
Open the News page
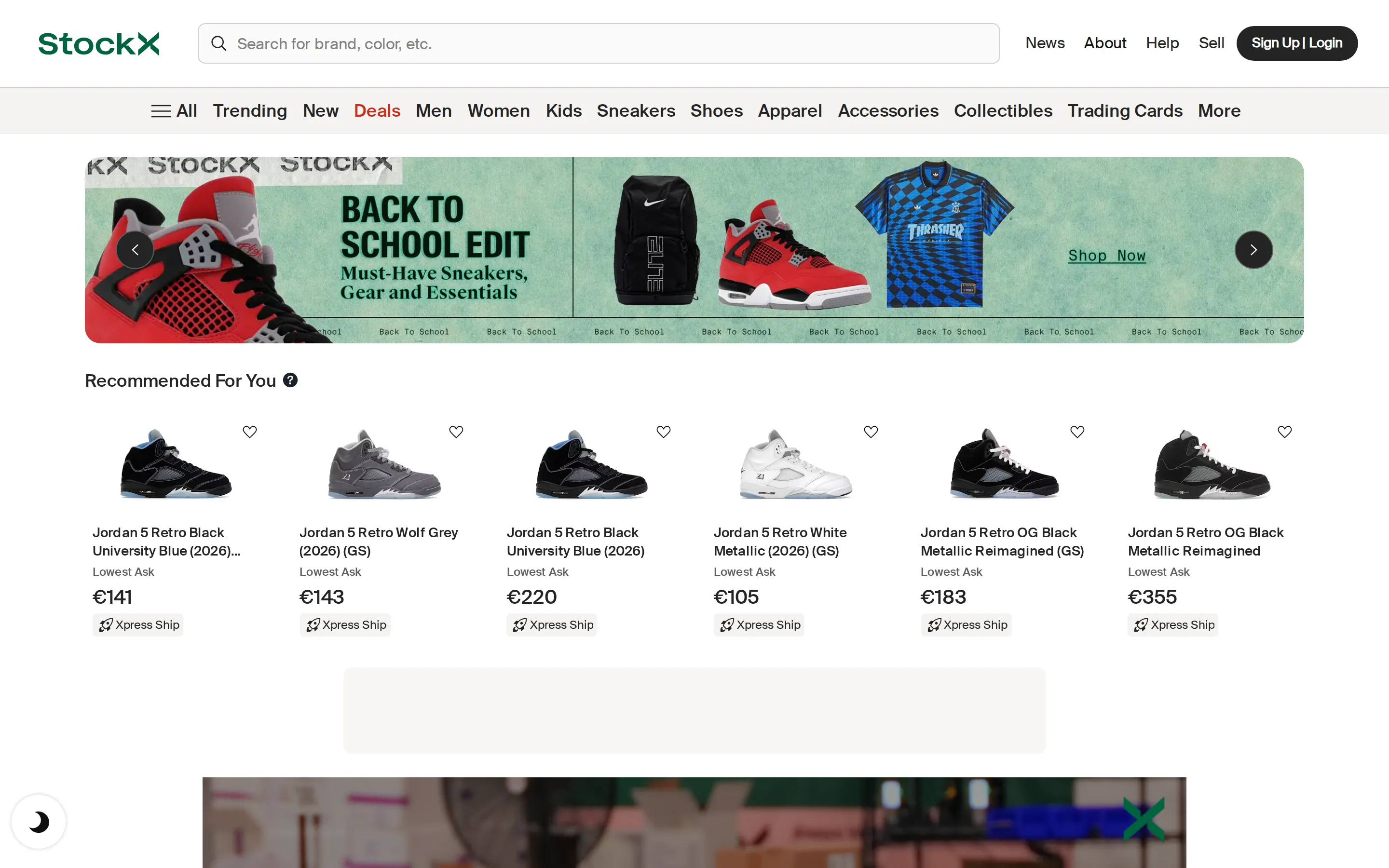coord(1045,43)
